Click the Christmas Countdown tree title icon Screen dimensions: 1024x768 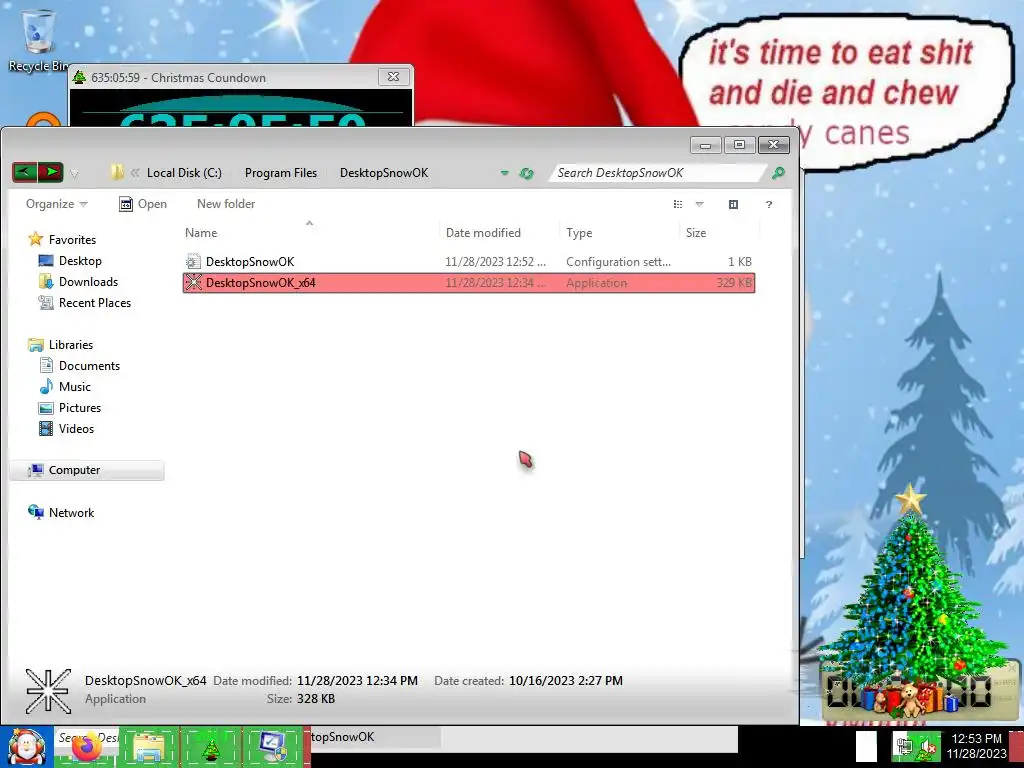(80, 77)
